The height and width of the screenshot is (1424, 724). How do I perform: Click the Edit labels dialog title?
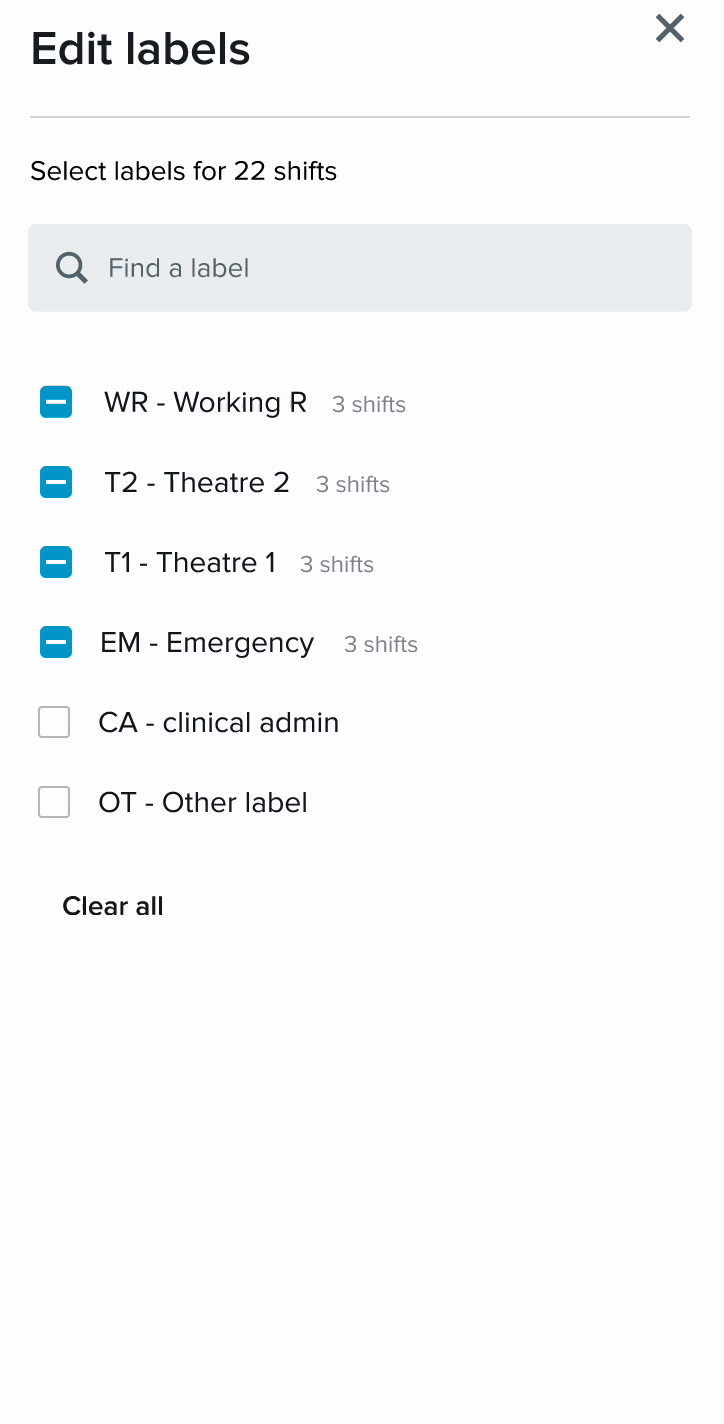pos(140,48)
